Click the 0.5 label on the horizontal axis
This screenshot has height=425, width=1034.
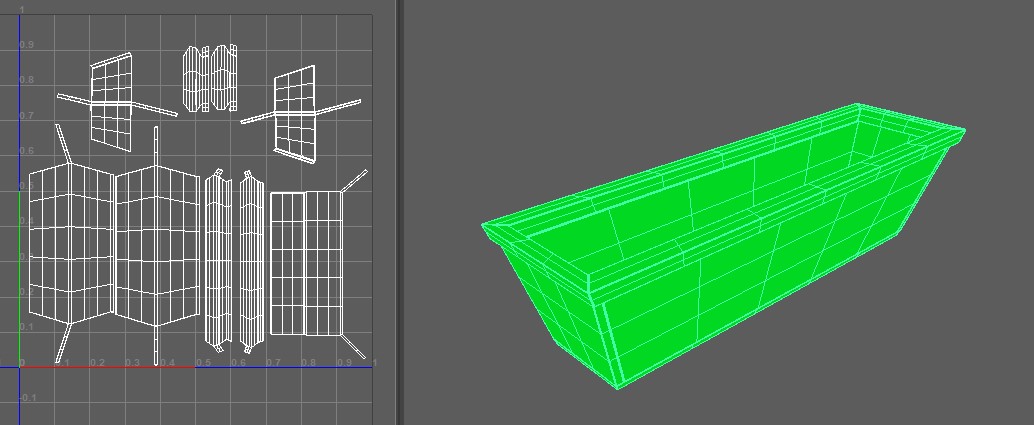coord(203,362)
